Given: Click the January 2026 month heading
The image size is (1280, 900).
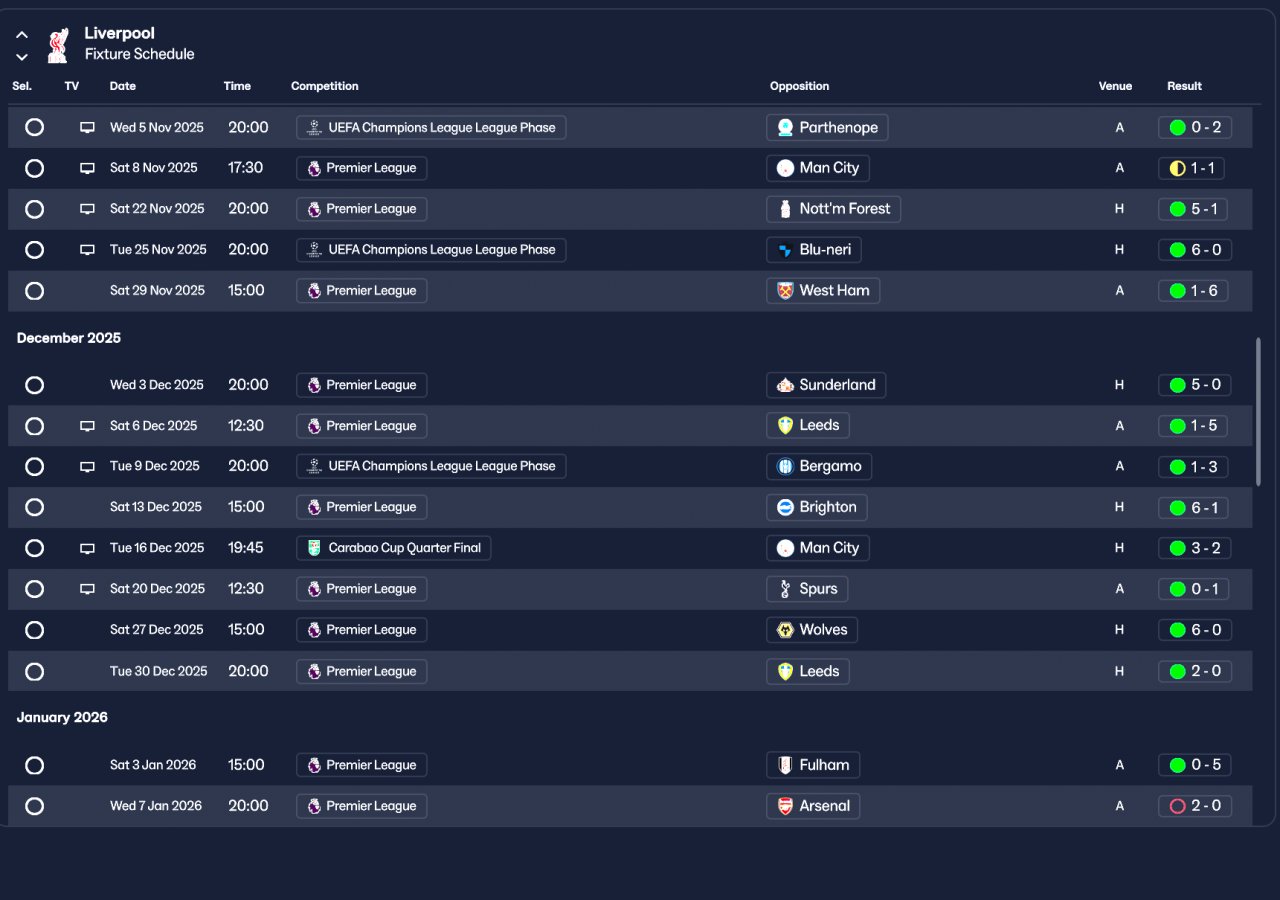Looking at the screenshot, I should click(x=62, y=718).
